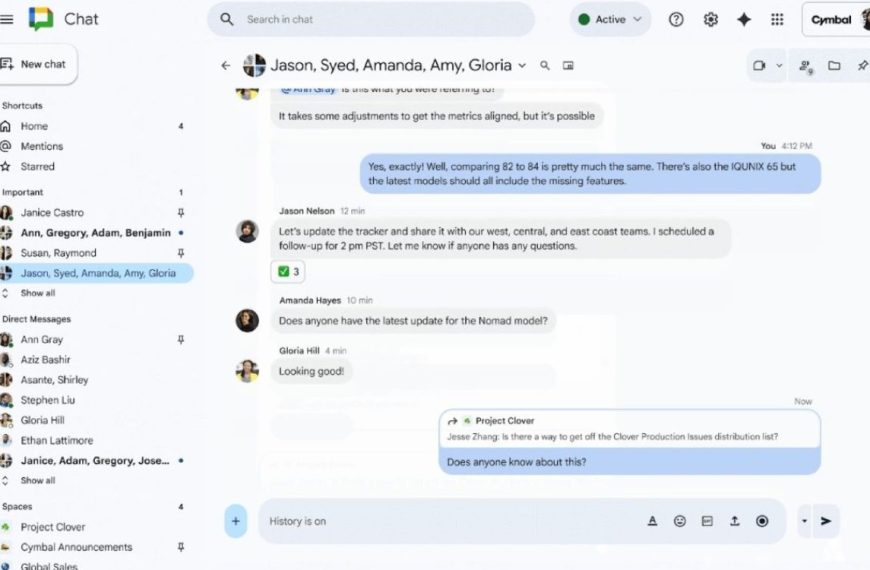The height and width of the screenshot is (570, 870).
Task: Open send options dropdown arrow
Action: pos(804,521)
